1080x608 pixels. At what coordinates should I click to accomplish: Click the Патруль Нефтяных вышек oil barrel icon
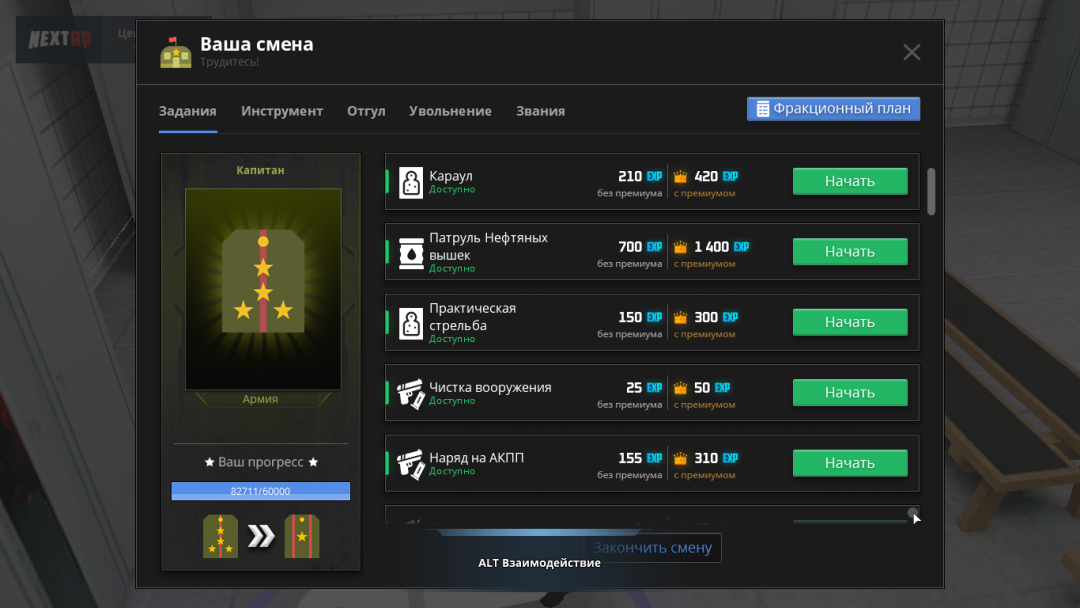(411, 253)
